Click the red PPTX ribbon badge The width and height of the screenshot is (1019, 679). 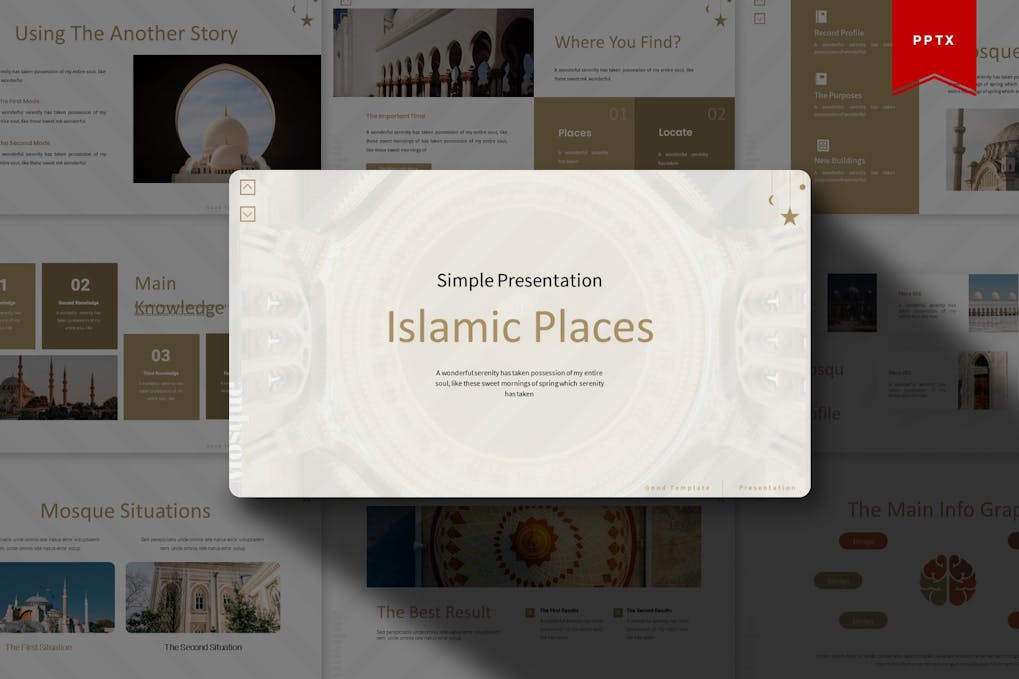click(935, 40)
